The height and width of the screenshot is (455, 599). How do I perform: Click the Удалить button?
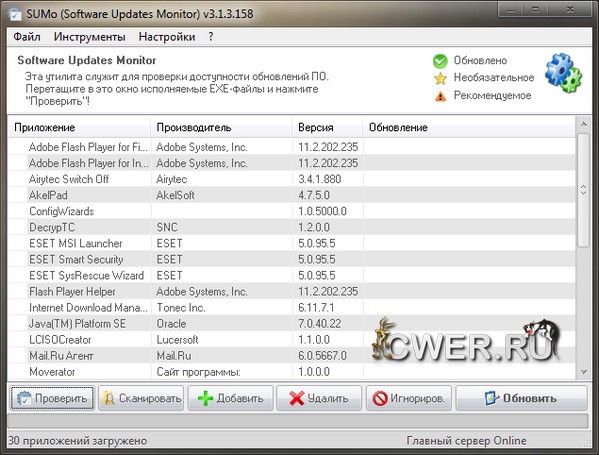(319, 398)
